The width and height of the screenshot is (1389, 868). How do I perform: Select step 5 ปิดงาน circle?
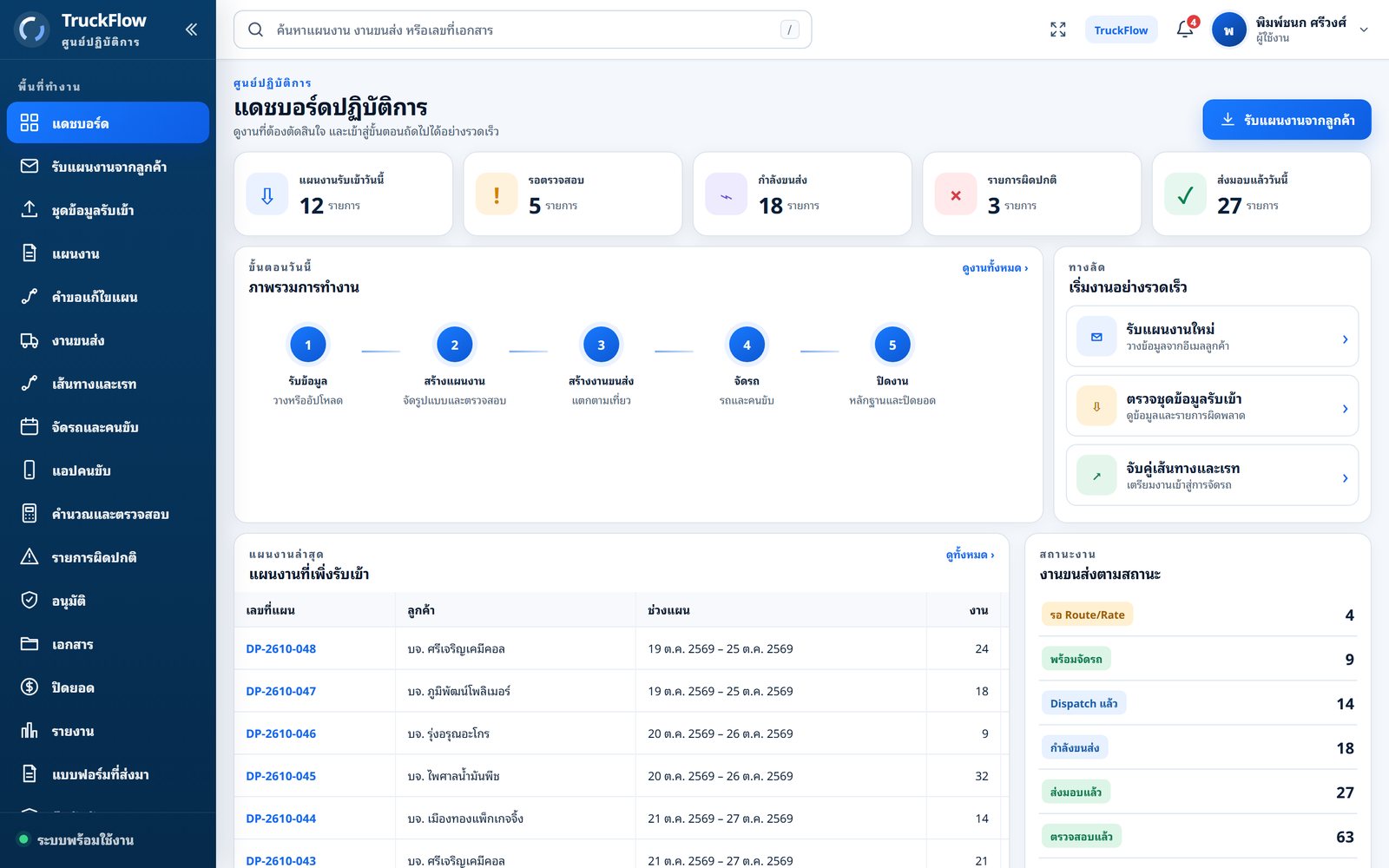tap(892, 345)
